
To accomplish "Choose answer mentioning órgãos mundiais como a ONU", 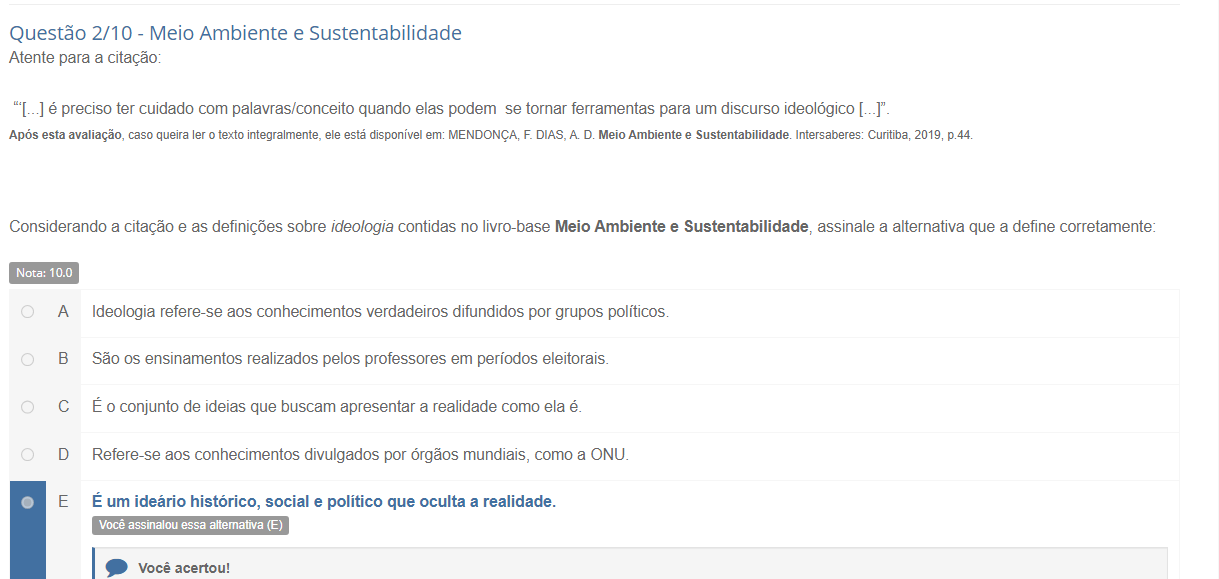I will pos(360,455).
